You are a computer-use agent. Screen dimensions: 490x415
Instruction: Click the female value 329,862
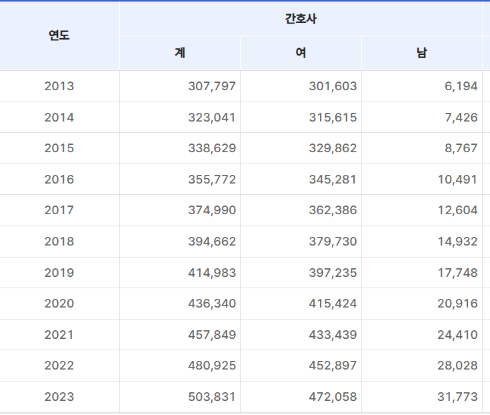coord(333,148)
